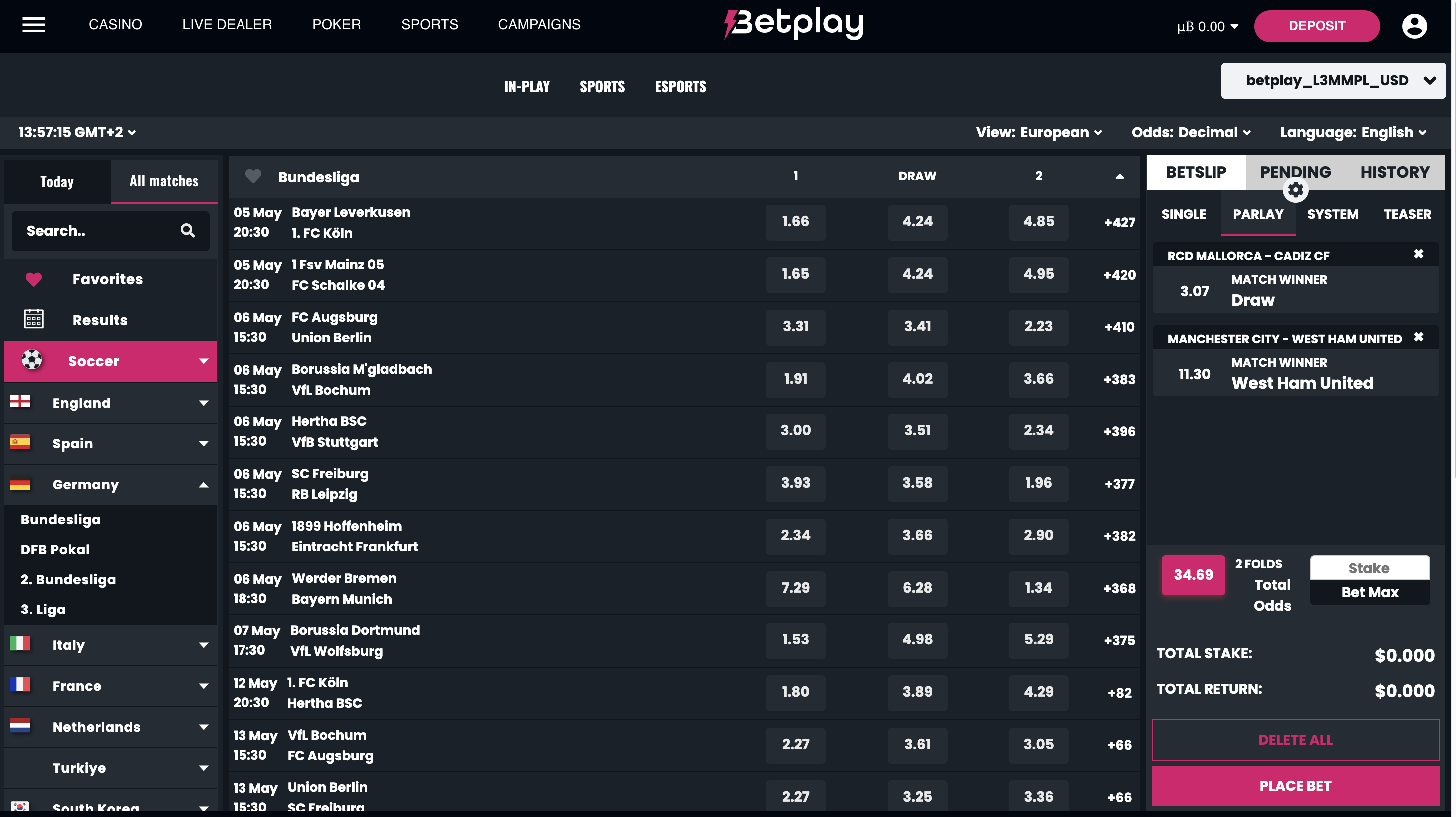Click the Search input field
The image size is (1456, 817).
pyautogui.click(x=110, y=230)
